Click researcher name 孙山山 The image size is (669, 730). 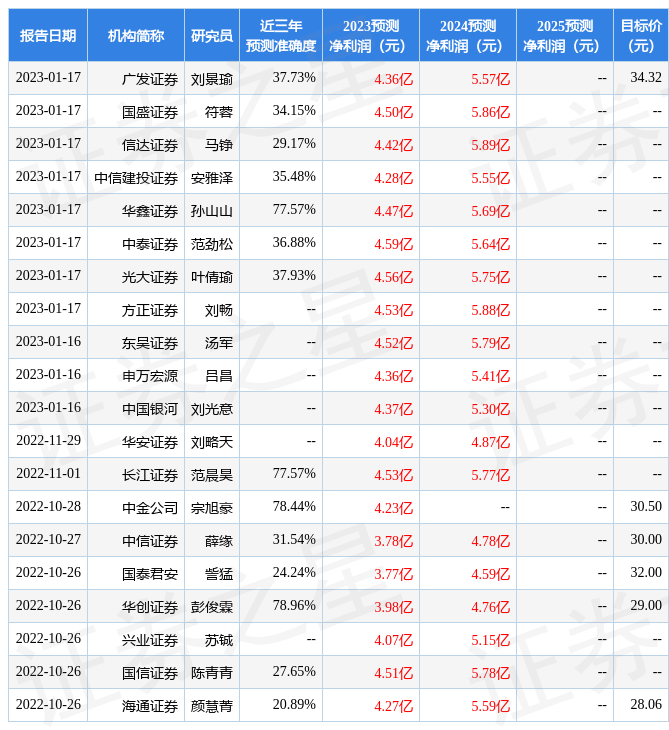pyautogui.click(x=212, y=211)
